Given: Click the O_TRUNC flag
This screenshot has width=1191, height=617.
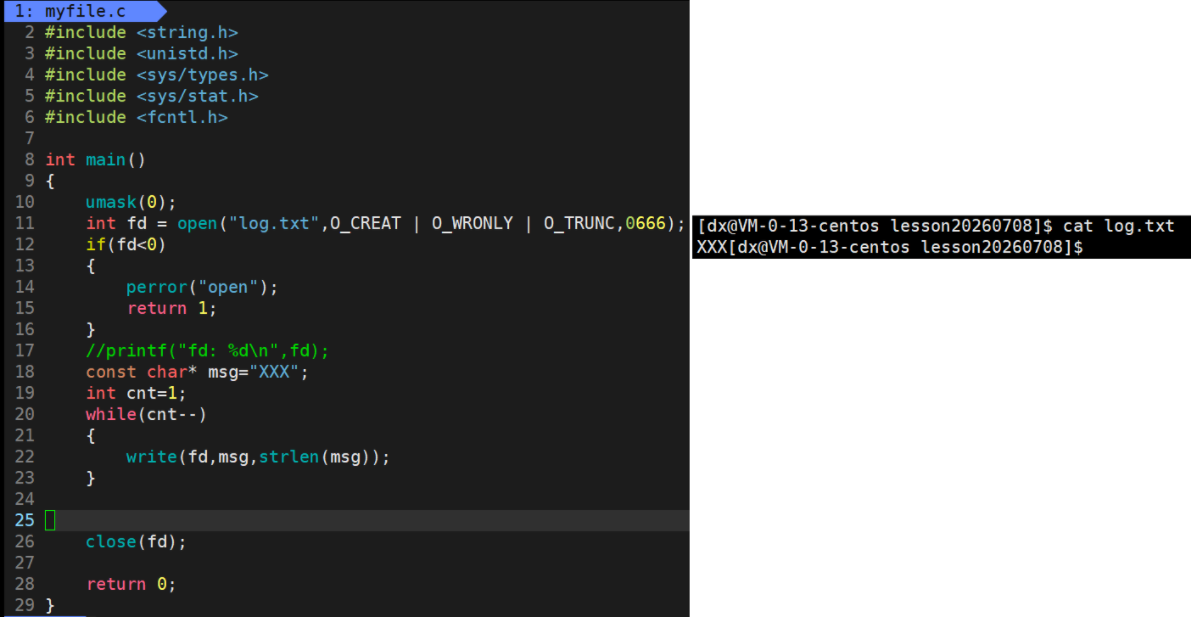Looking at the screenshot, I should 579,224.
